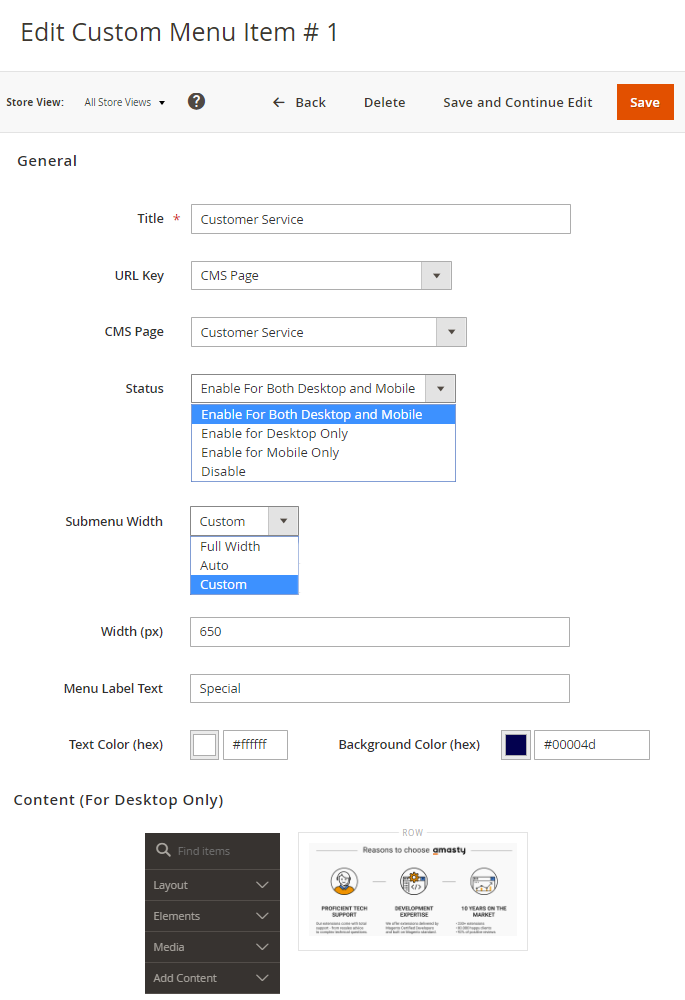The height and width of the screenshot is (1000, 685).
Task: Click Save and Continue Edit
Action: coord(517,102)
